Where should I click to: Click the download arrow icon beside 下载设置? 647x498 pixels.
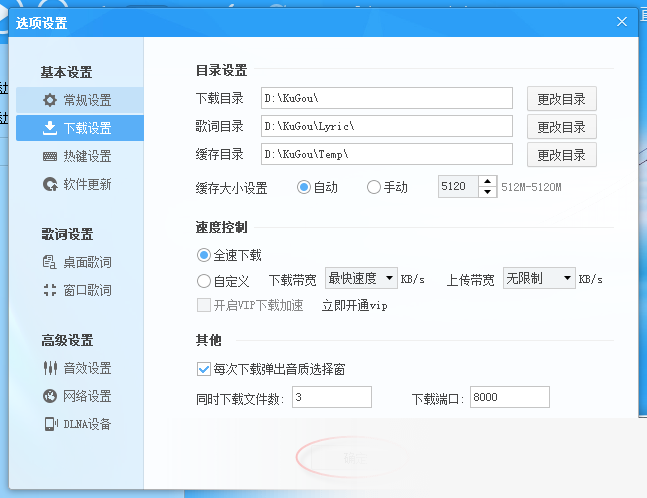pos(50,128)
